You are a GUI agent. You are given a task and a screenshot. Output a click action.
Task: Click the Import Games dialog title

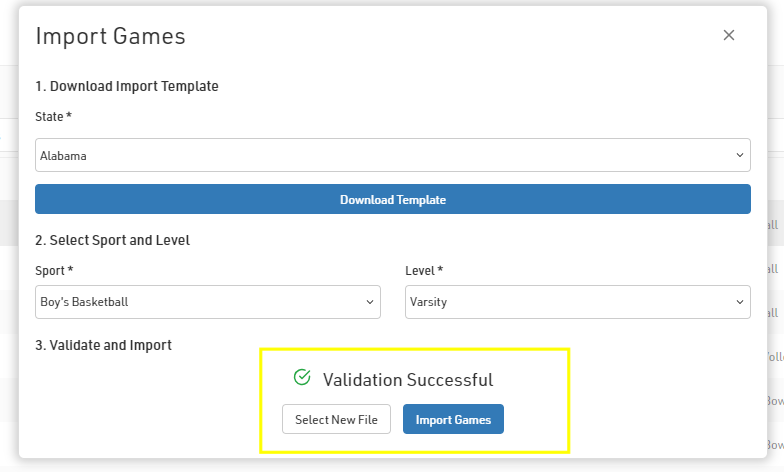click(110, 36)
